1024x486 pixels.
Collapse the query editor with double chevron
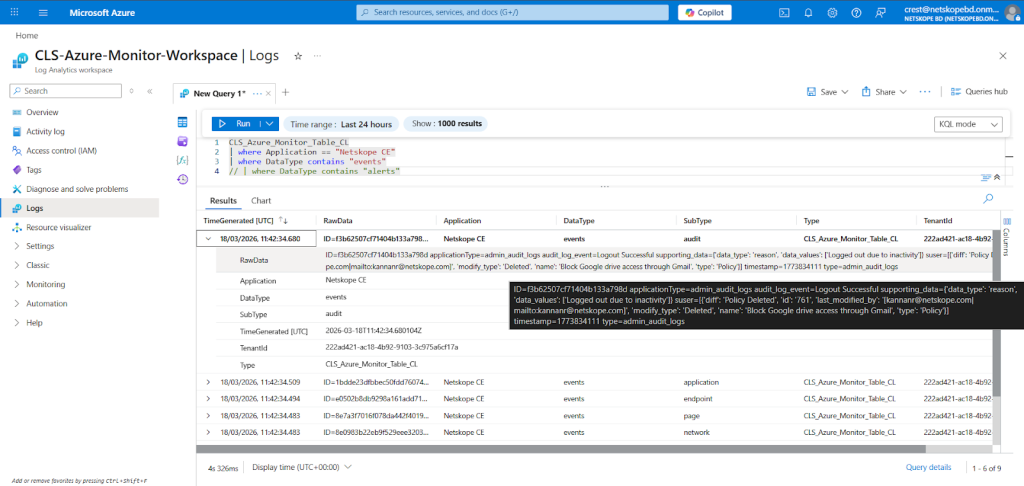tap(997, 177)
